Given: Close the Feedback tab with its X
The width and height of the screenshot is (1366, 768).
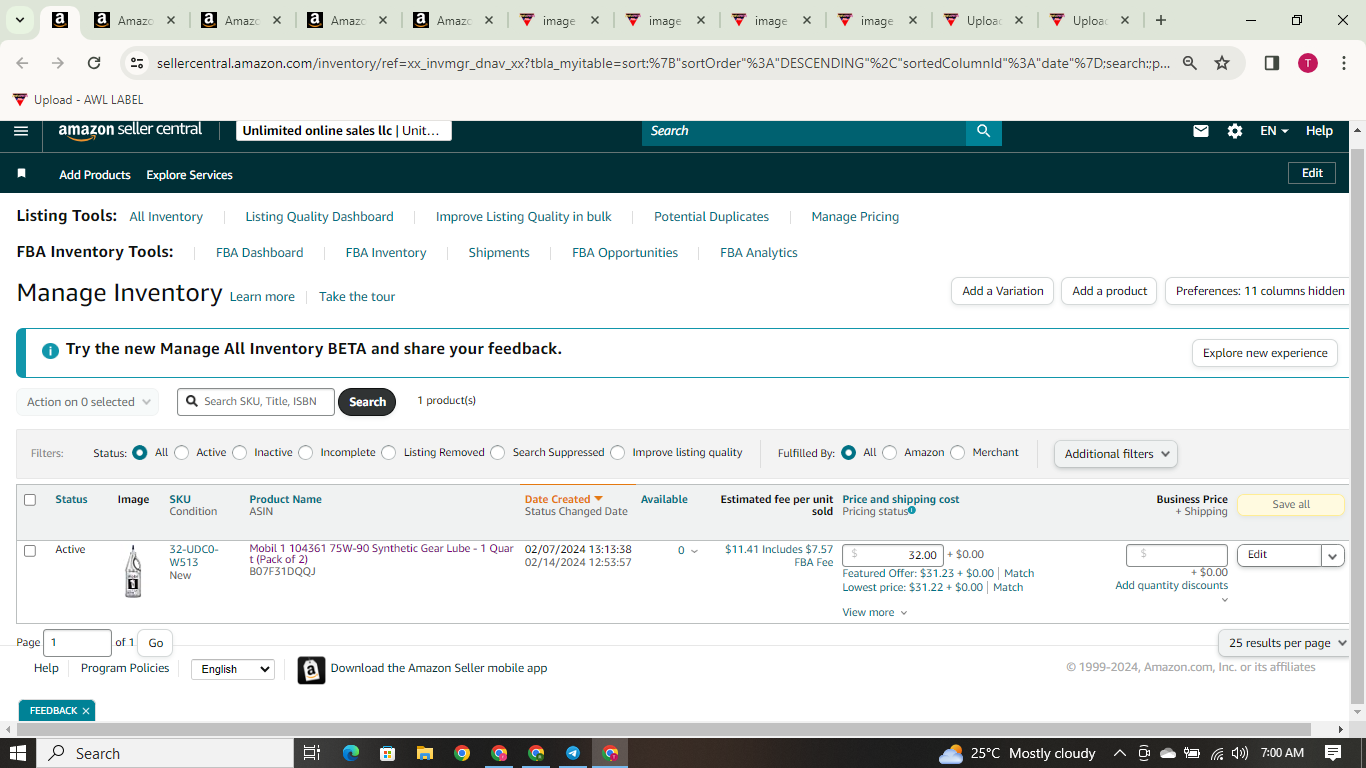Looking at the screenshot, I should pyautogui.click(x=86, y=711).
